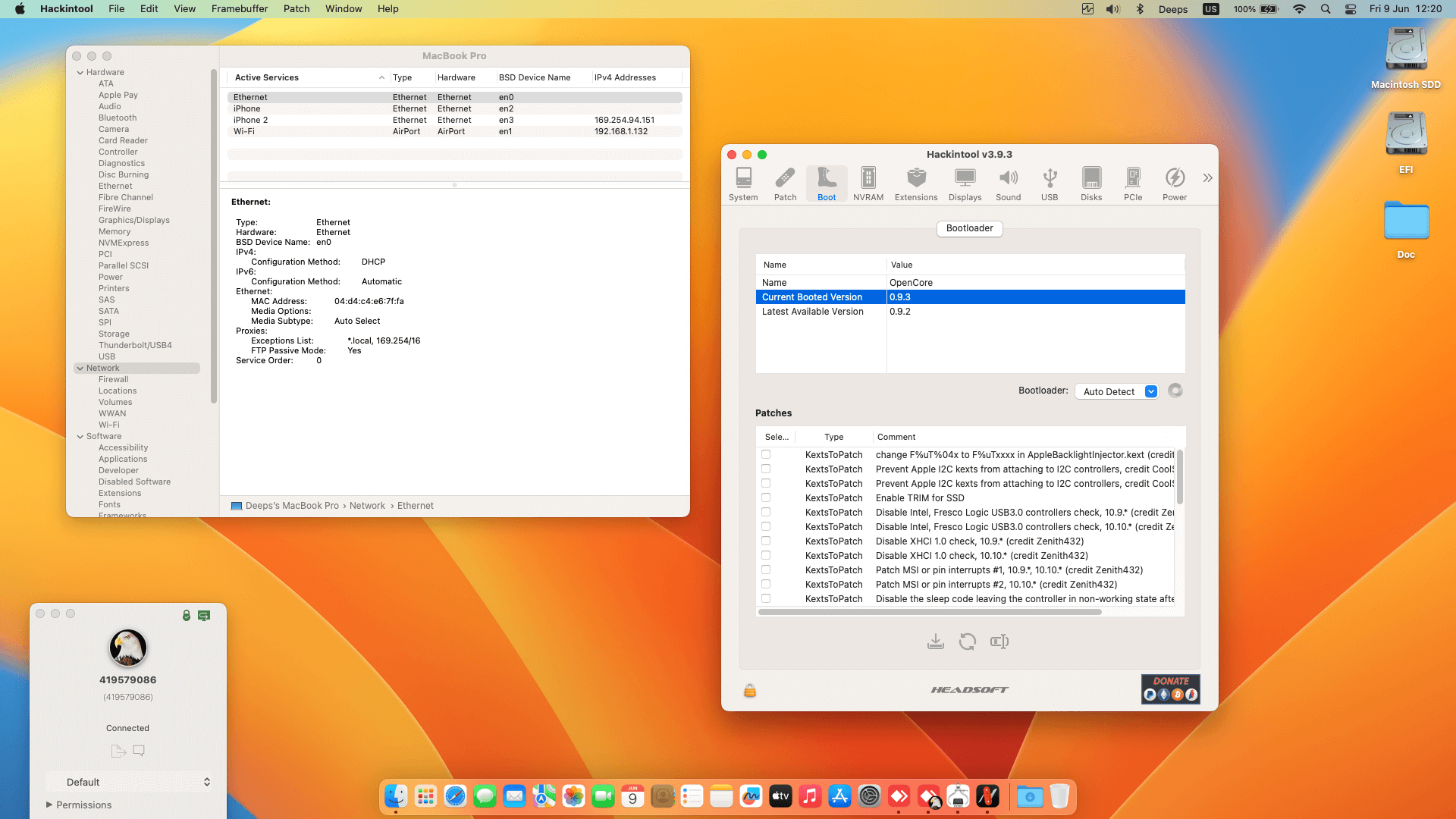Open the NVRAM section in Hackintool
This screenshot has width=1456, height=819.
(x=868, y=184)
